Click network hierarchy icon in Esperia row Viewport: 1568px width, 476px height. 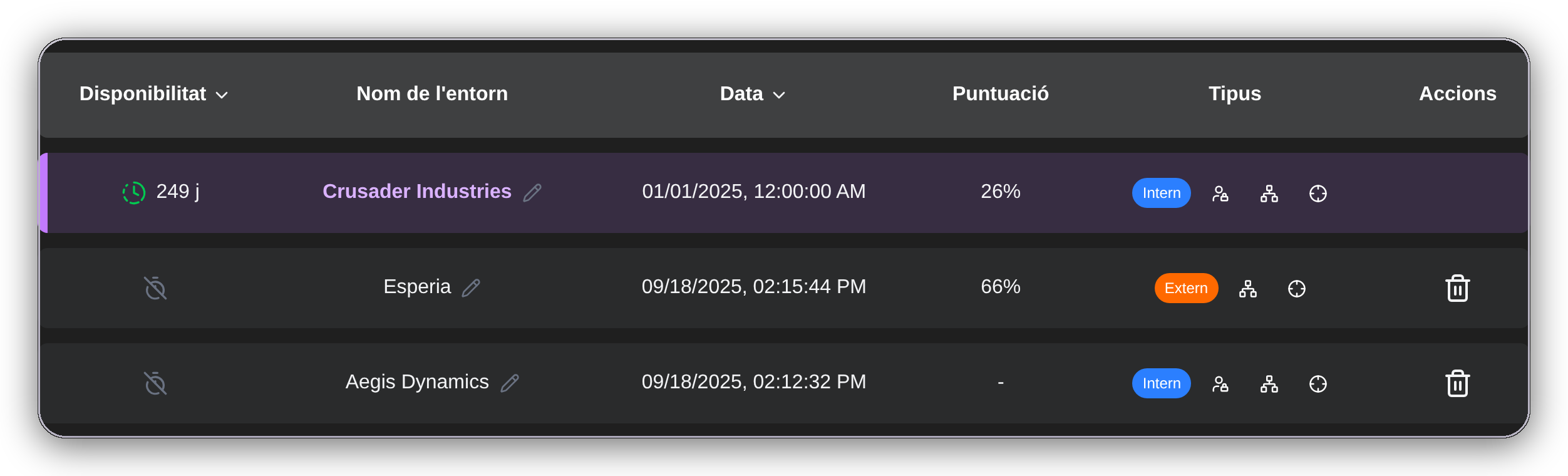coord(1247,289)
